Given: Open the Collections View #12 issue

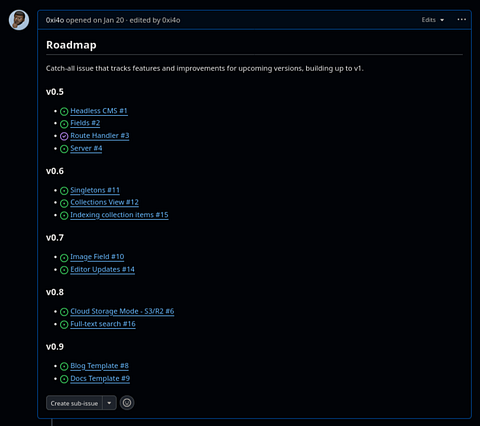Looking at the screenshot, I should [x=104, y=202].
